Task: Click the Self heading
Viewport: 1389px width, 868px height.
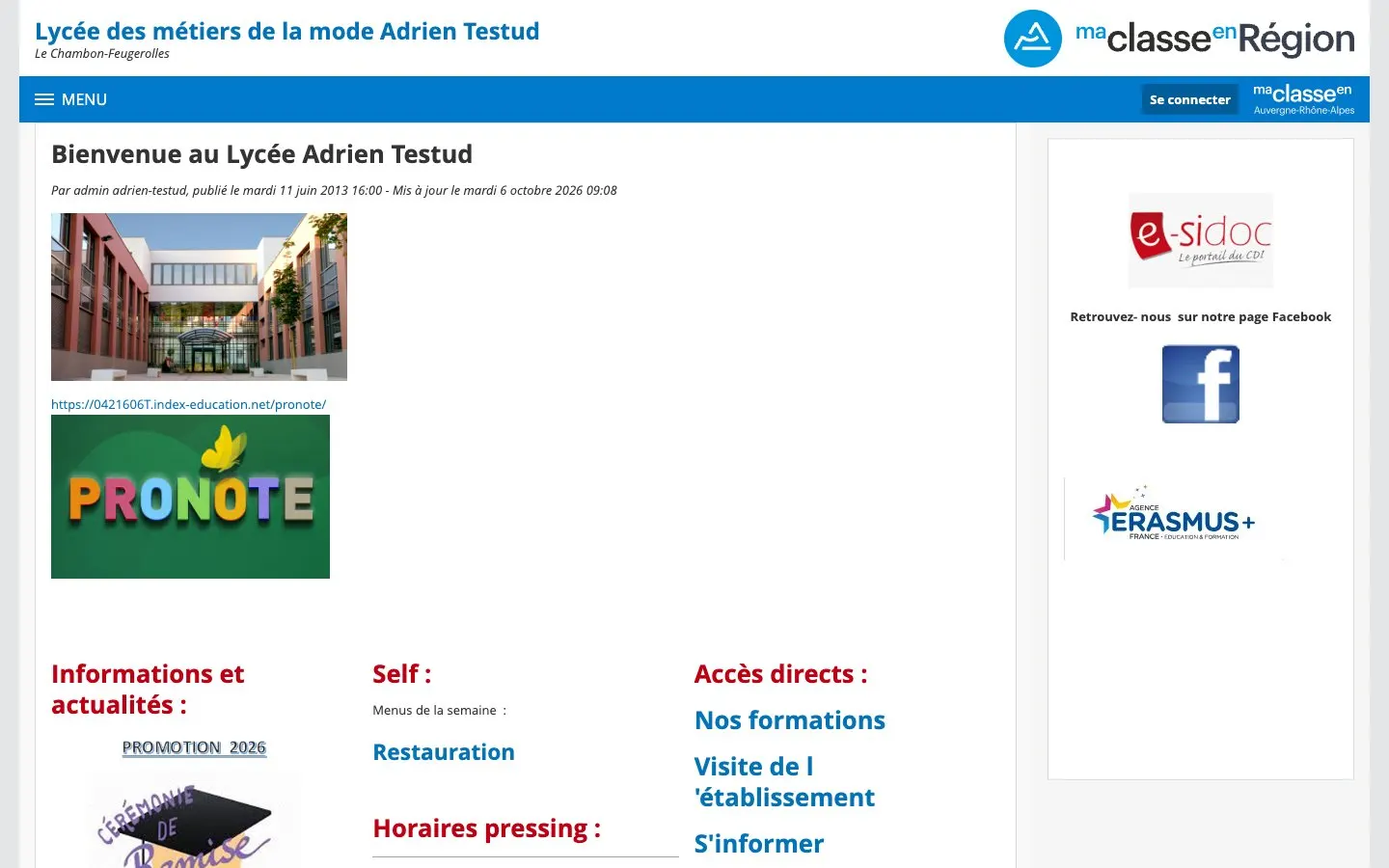Action: pos(401,674)
